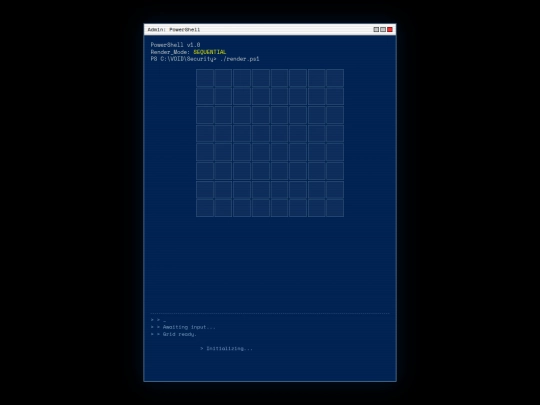This screenshot has width=540, height=405.
Task: Click the red close button of PowerShell window
Action: (x=390, y=30)
